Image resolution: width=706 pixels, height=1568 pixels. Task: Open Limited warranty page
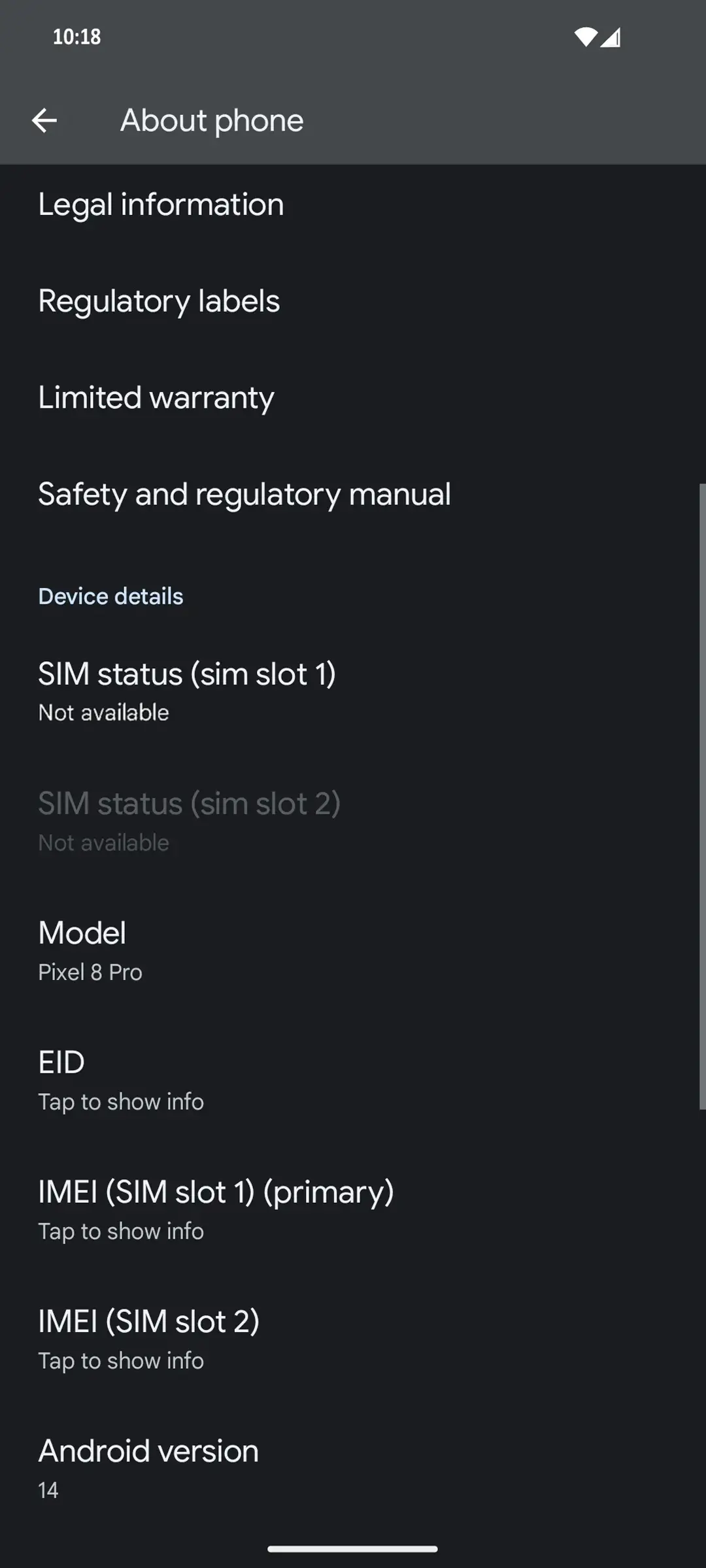point(156,398)
